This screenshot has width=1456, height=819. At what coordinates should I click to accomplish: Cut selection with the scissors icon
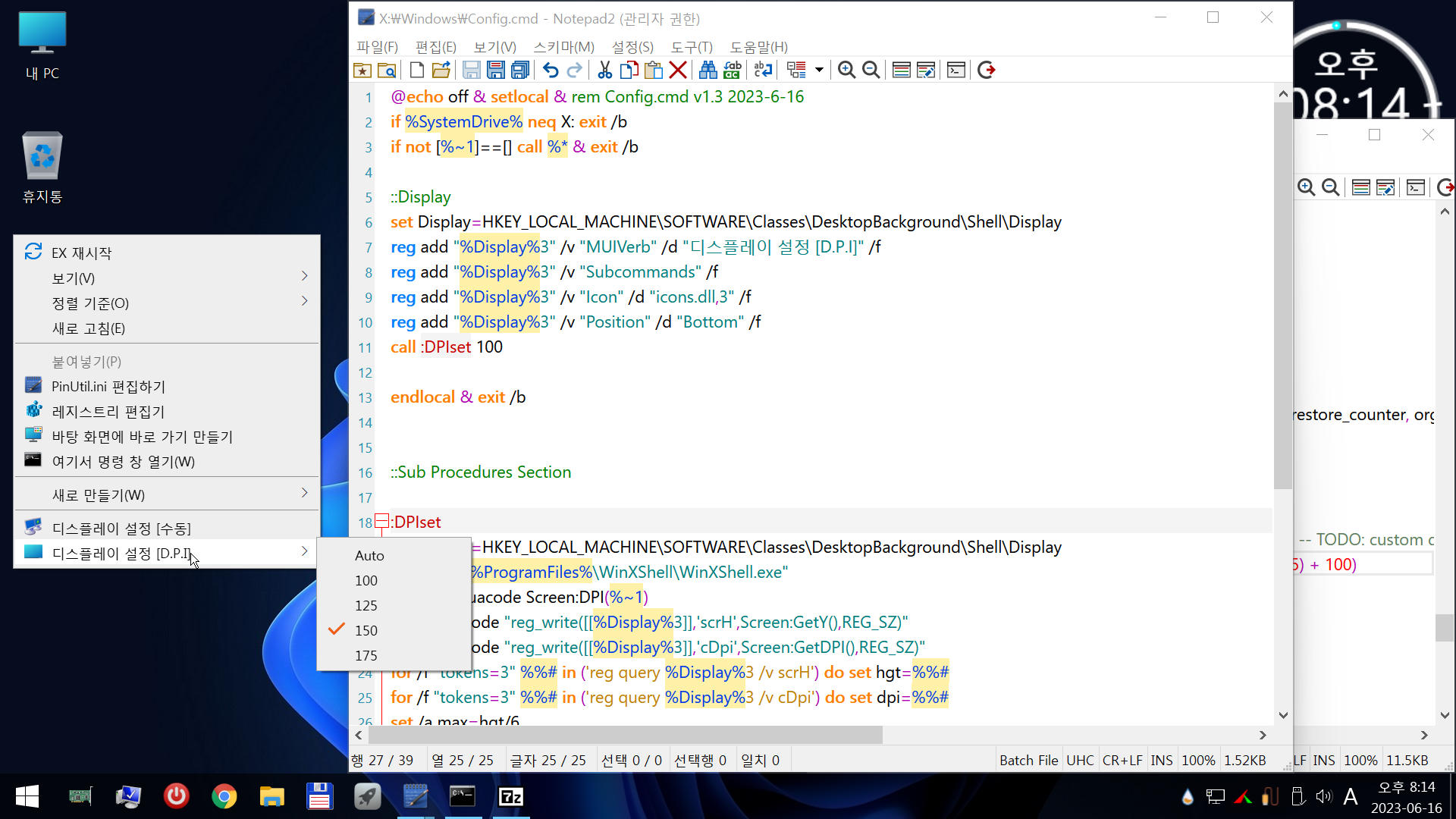604,71
